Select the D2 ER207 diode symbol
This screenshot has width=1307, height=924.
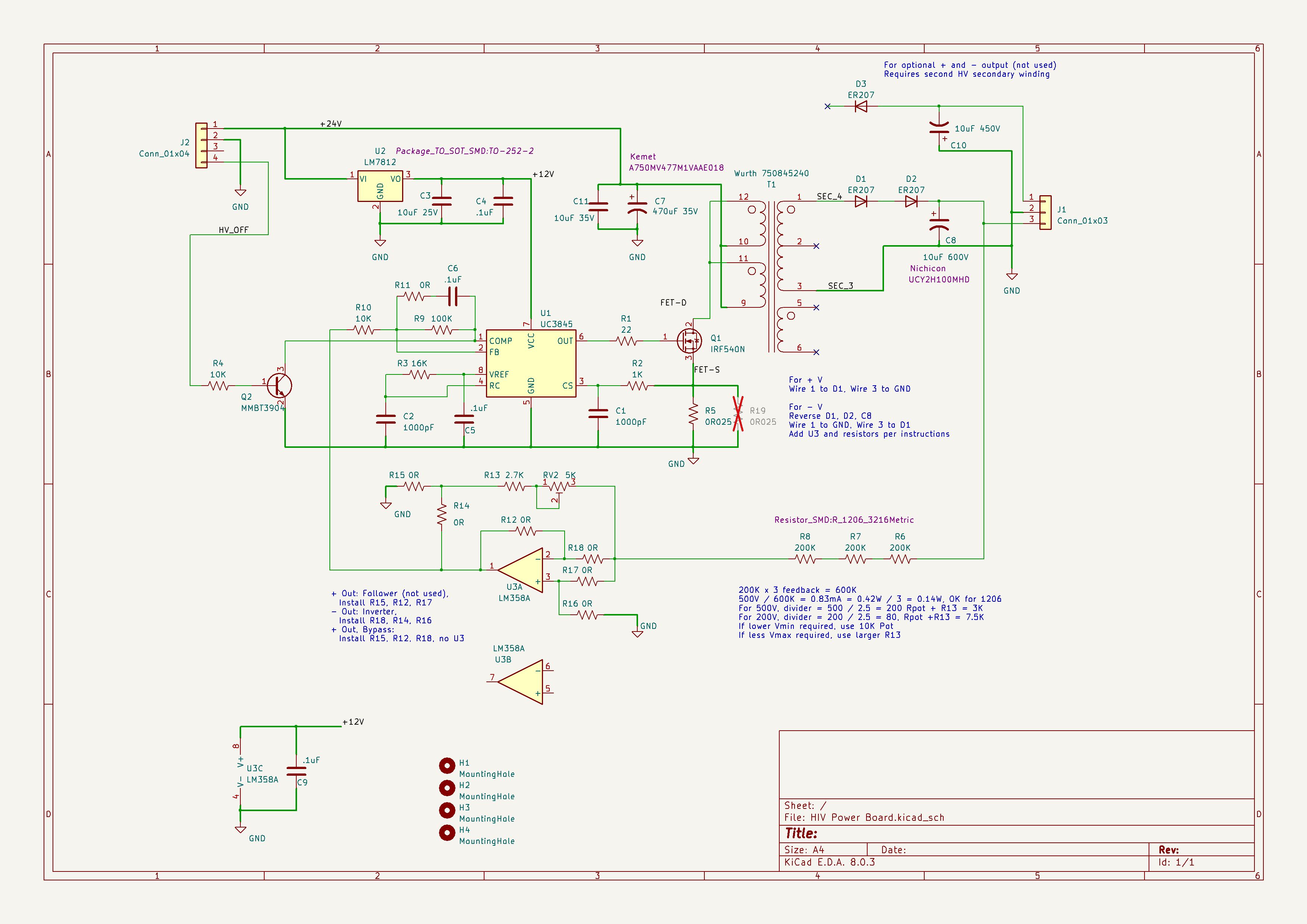(x=911, y=202)
